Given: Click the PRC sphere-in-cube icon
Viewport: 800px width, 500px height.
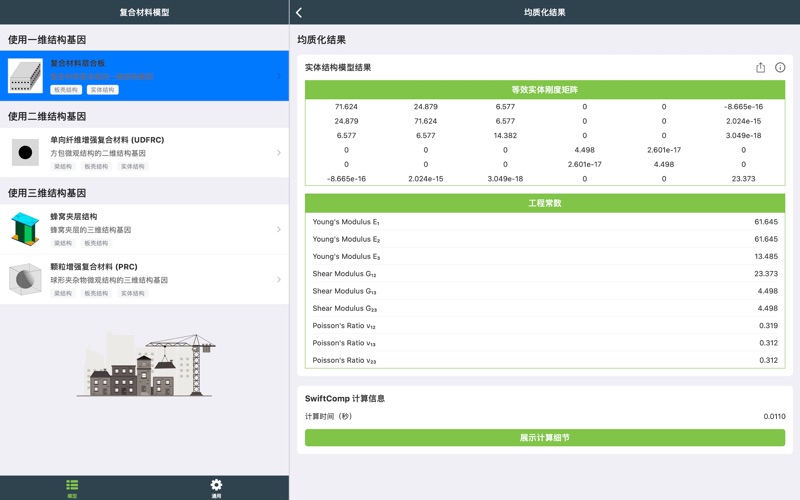Looking at the screenshot, I should pos(26,280).
